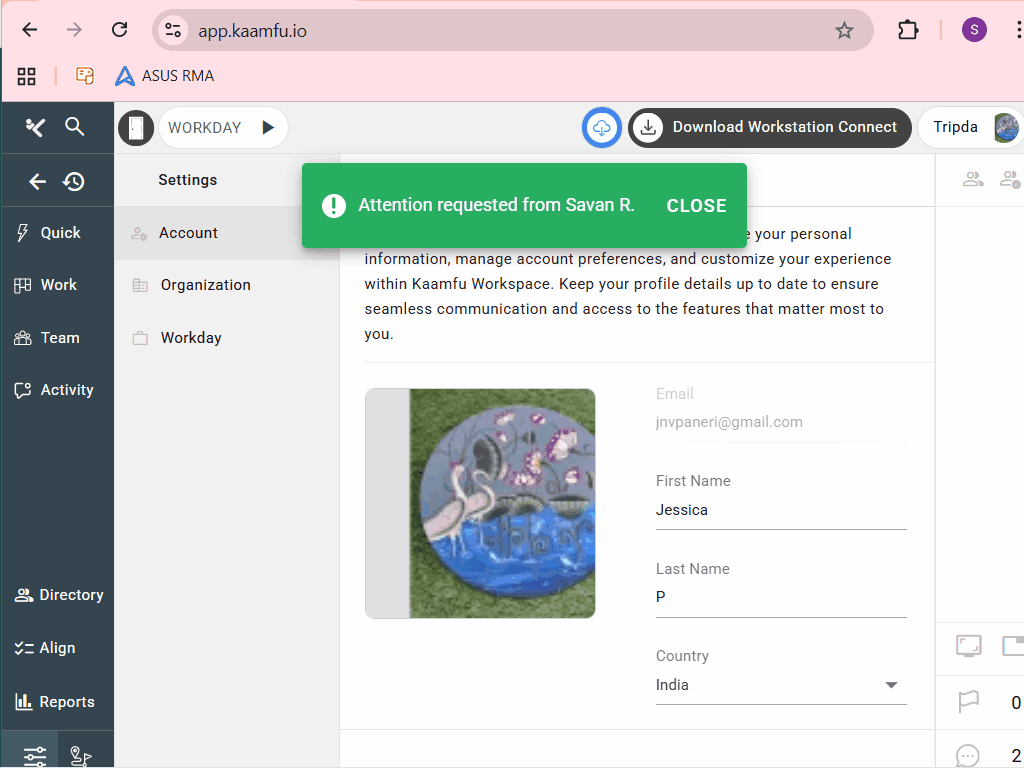This screenshot has width=1024, height=768.
Task: Open the history clock icon
Action: [73, 181]
